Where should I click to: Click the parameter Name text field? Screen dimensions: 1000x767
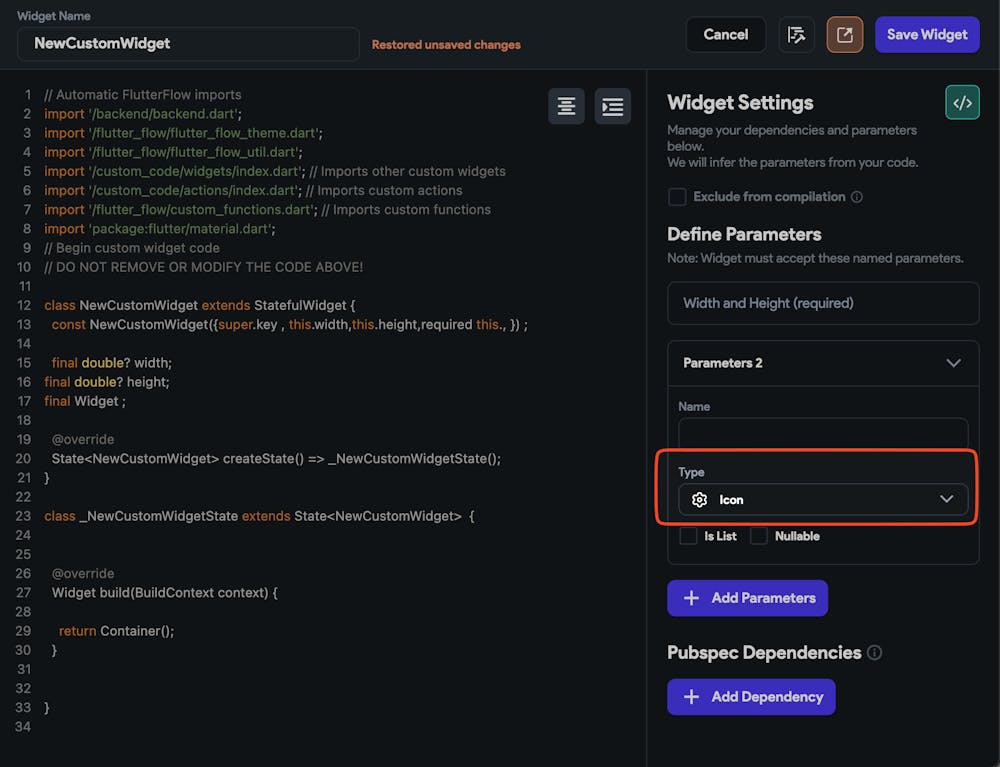(823, 433)
